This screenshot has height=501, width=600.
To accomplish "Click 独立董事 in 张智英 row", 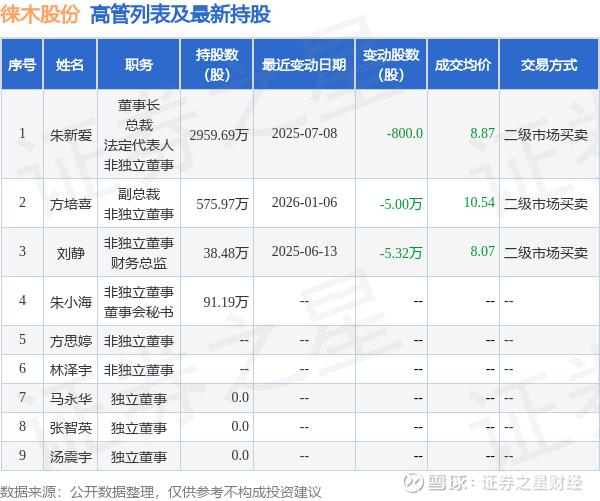I will pyautogui.click(x=139, y=428).
